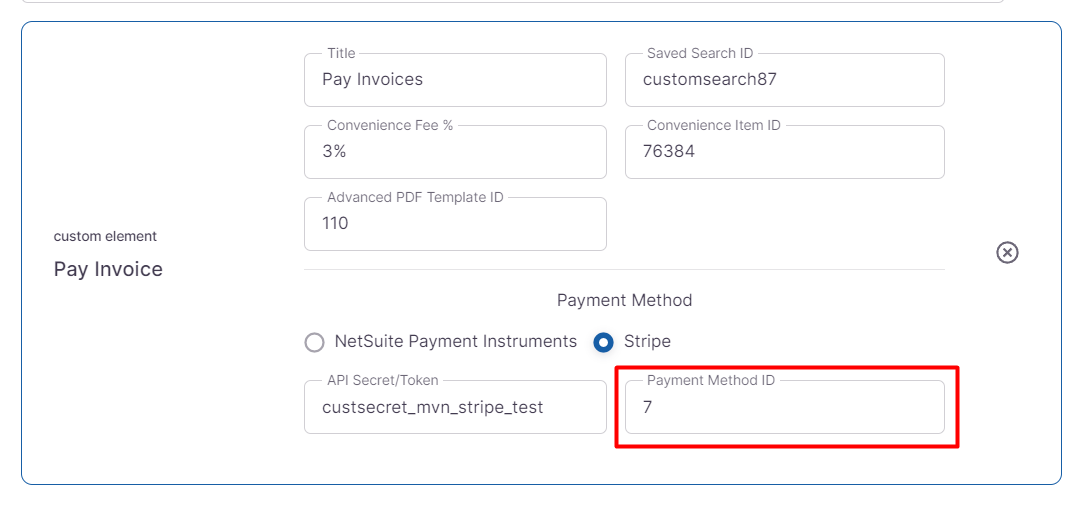Focus the Saved Search ID field

784,80
